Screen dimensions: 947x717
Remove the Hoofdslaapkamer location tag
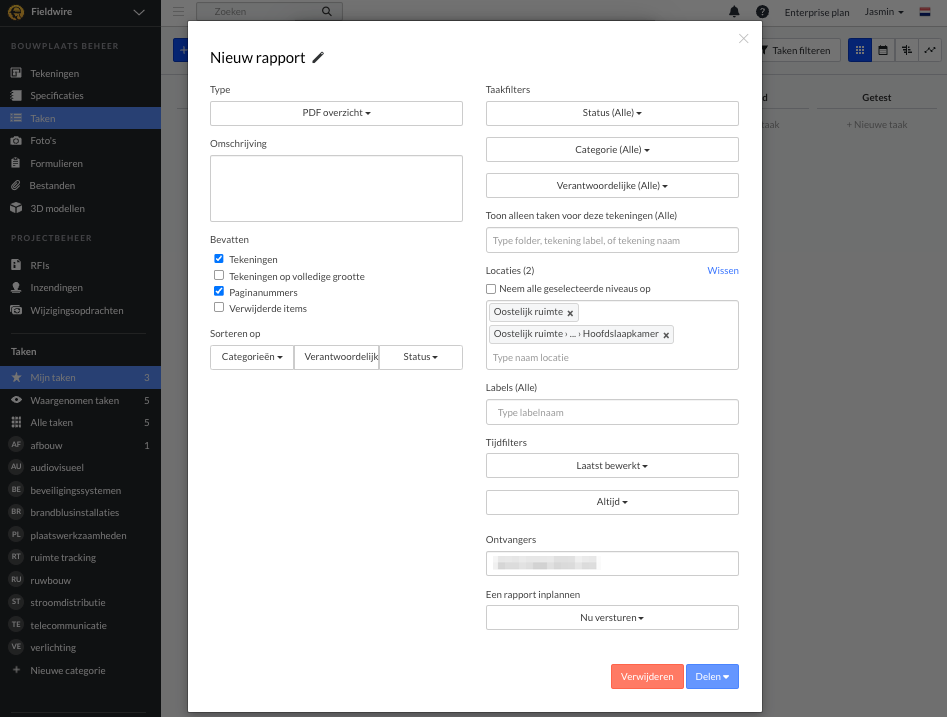pos(666,335)
